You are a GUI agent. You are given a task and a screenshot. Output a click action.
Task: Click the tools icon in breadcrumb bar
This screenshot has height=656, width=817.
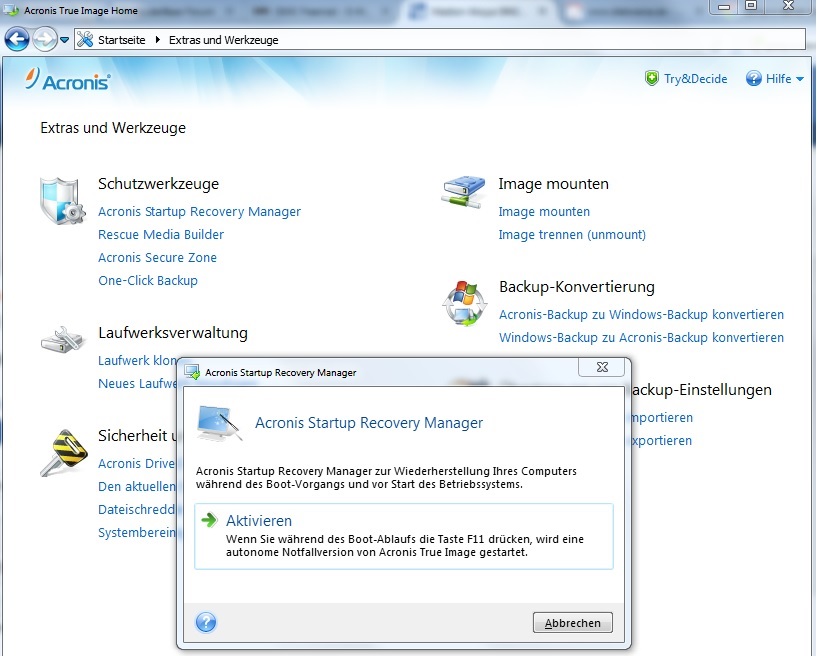pyautogui.click(x=85, y=40)
